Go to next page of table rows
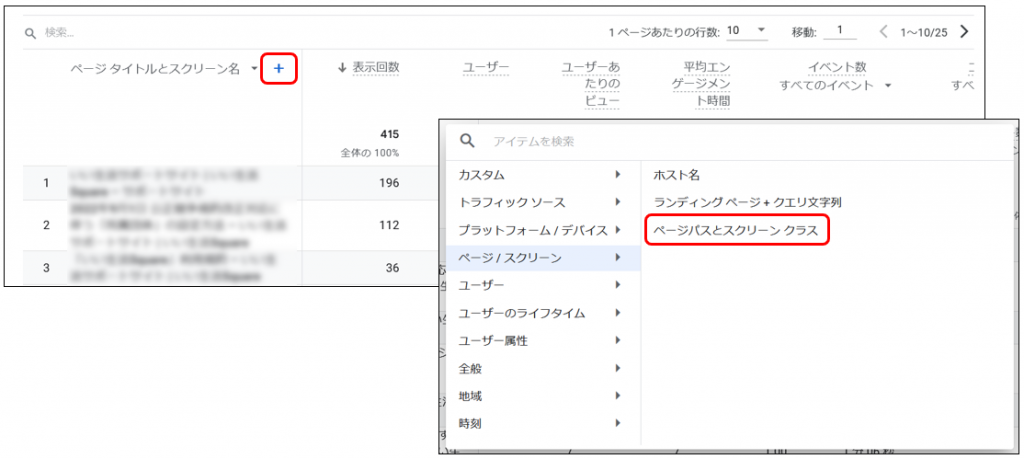Image resolution: width=1024 pixels, height=459 pixels. click(x=964, y=31)
